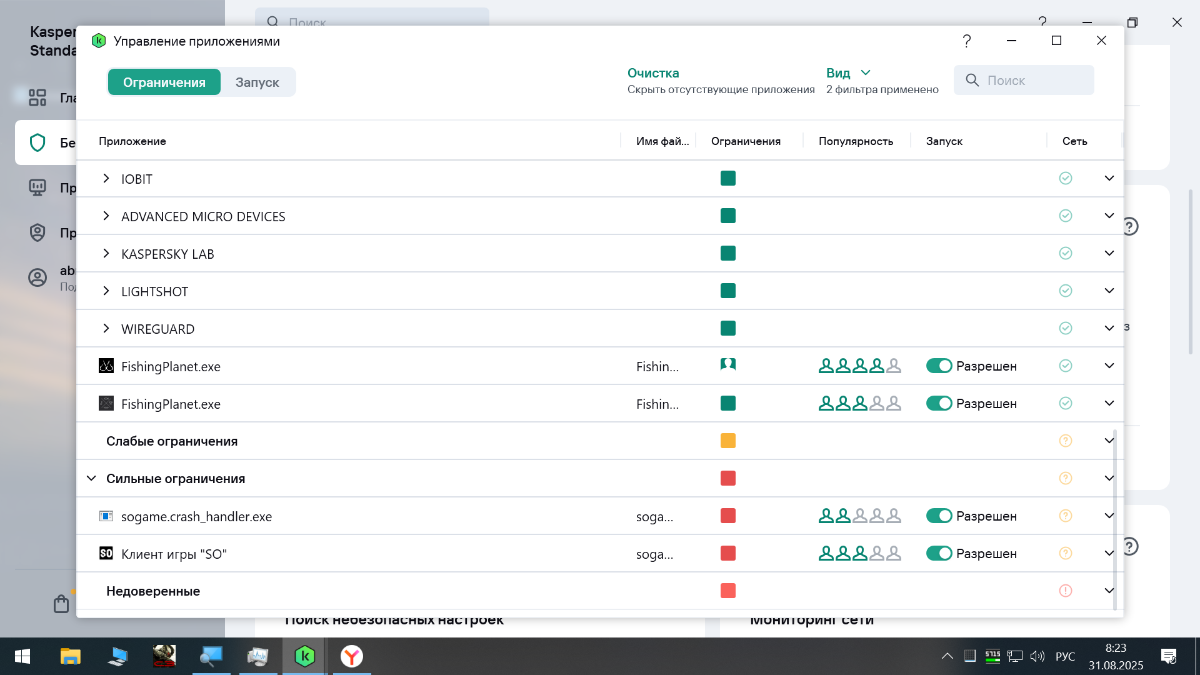The width and height of the screenshot is (1200, 675).
Task: Click the Недоверенные group label
Action: point(153,591)
